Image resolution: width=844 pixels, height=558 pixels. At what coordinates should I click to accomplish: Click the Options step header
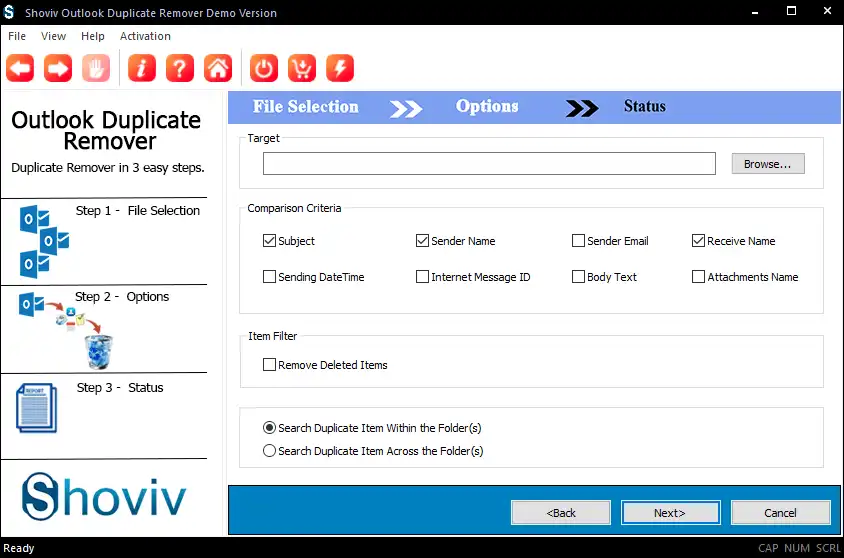(487, 107)
